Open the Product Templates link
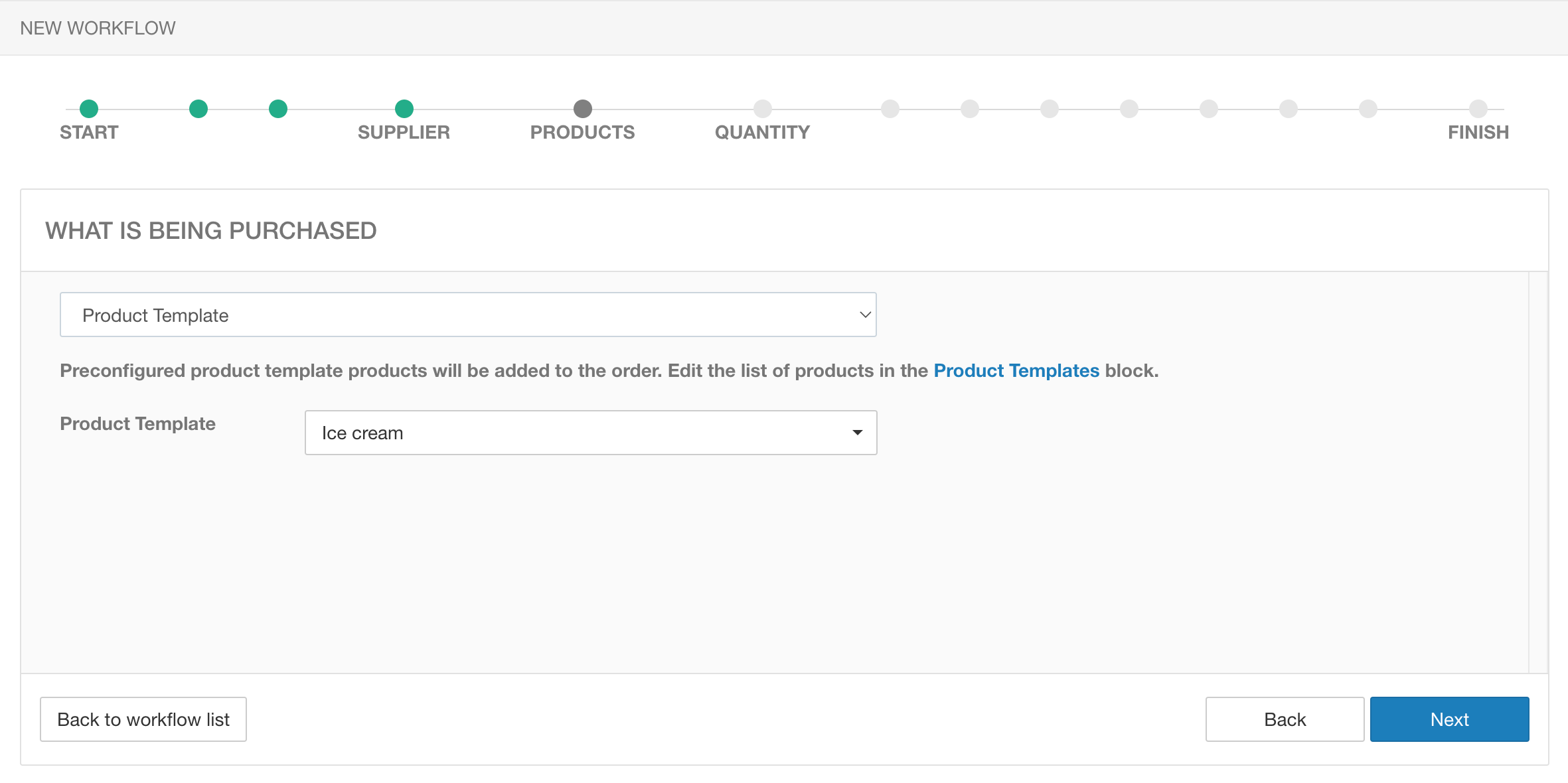Viewport: 1568px width, 783px height. pos(1016,371)
